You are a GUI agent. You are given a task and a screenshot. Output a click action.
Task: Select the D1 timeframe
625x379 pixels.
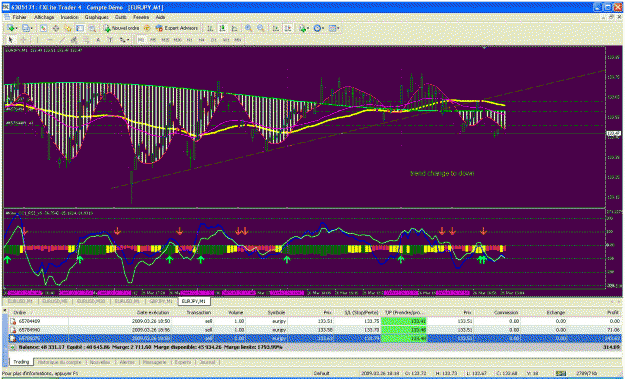click(x=214, y=40)
